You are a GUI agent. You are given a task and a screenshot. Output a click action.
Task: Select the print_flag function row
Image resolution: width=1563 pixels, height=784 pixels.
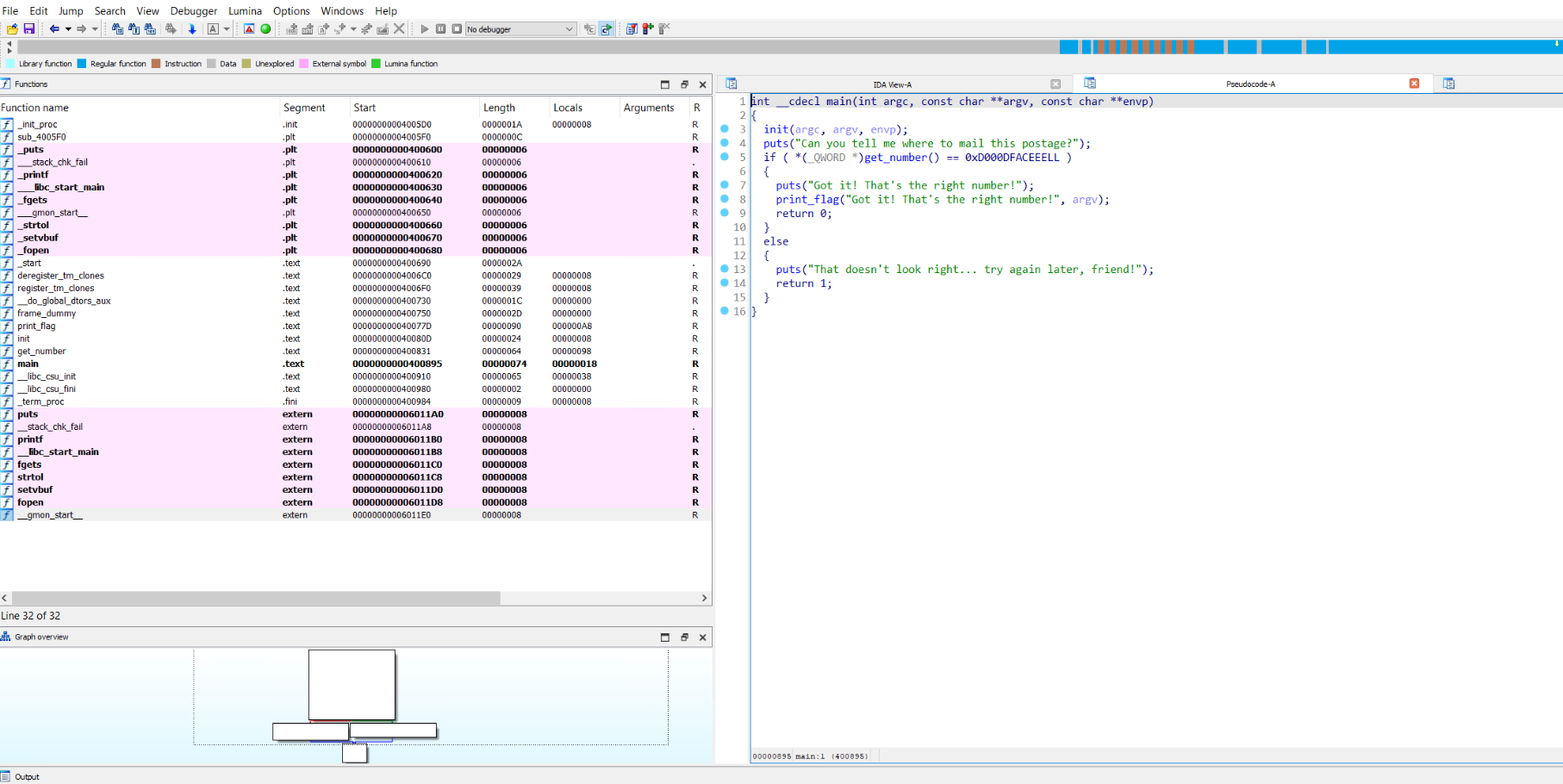click(355, 326)
